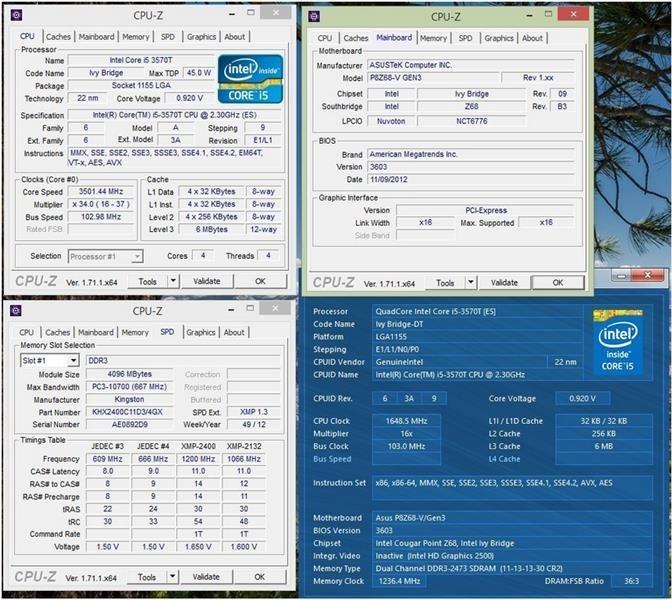Click Level 3 cache 6 MBytes field
The image size is (672, 600).
(x=212, y=229)
